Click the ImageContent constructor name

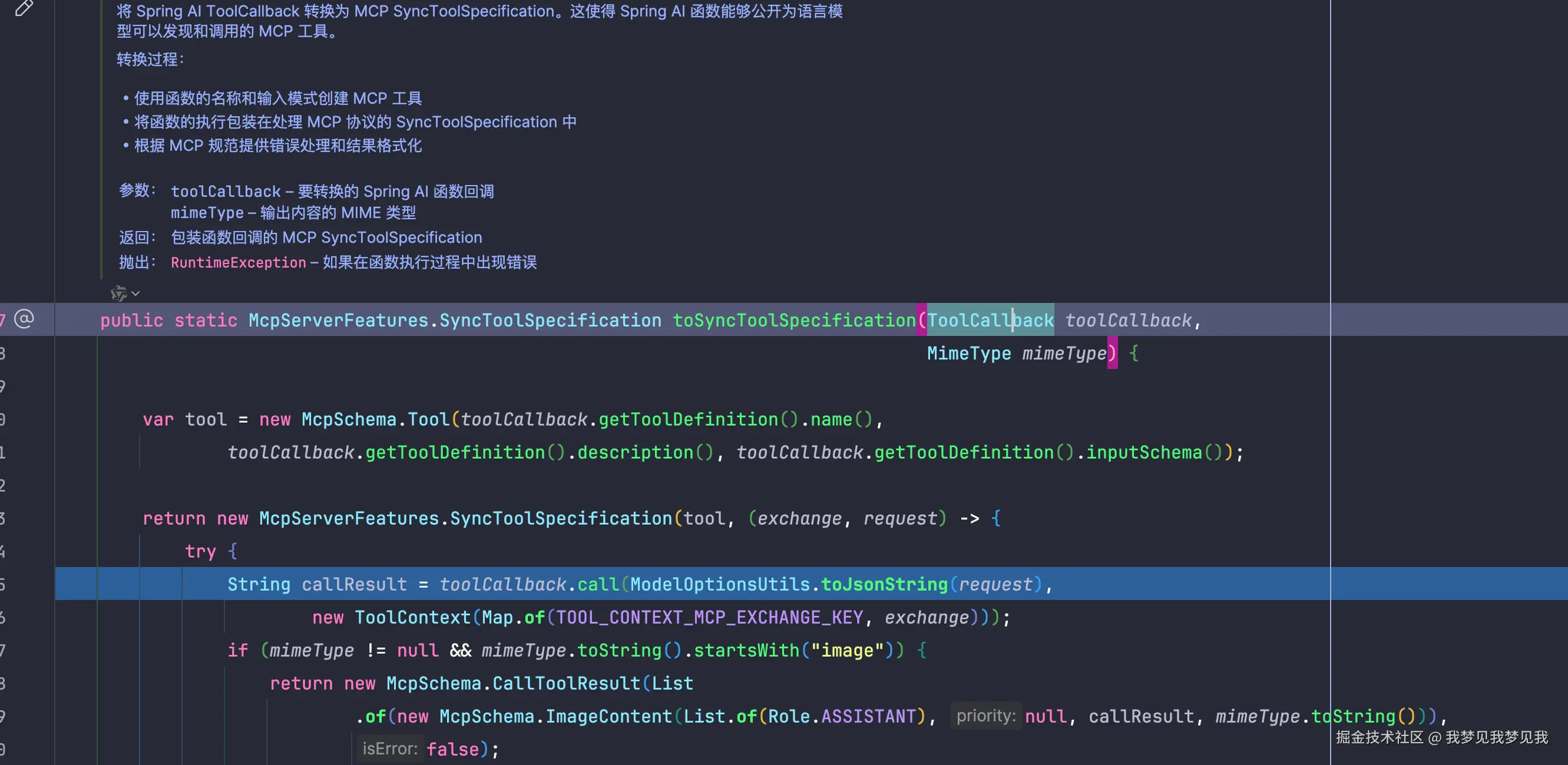(608, 716)
